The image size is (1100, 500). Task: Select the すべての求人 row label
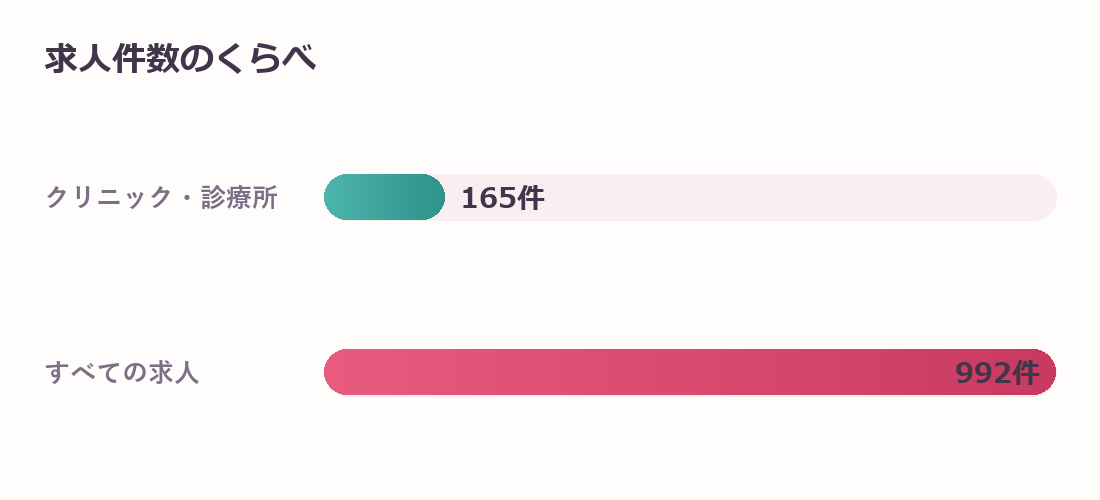[122, 372]
